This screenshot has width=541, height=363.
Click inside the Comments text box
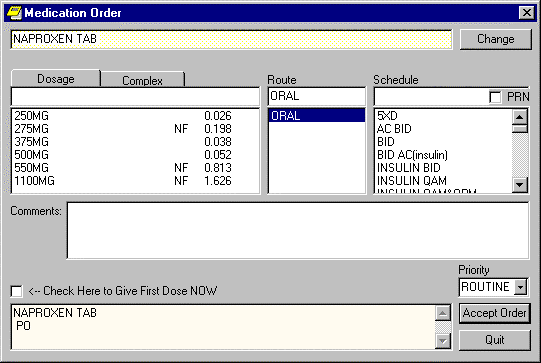tap(298, 230)
